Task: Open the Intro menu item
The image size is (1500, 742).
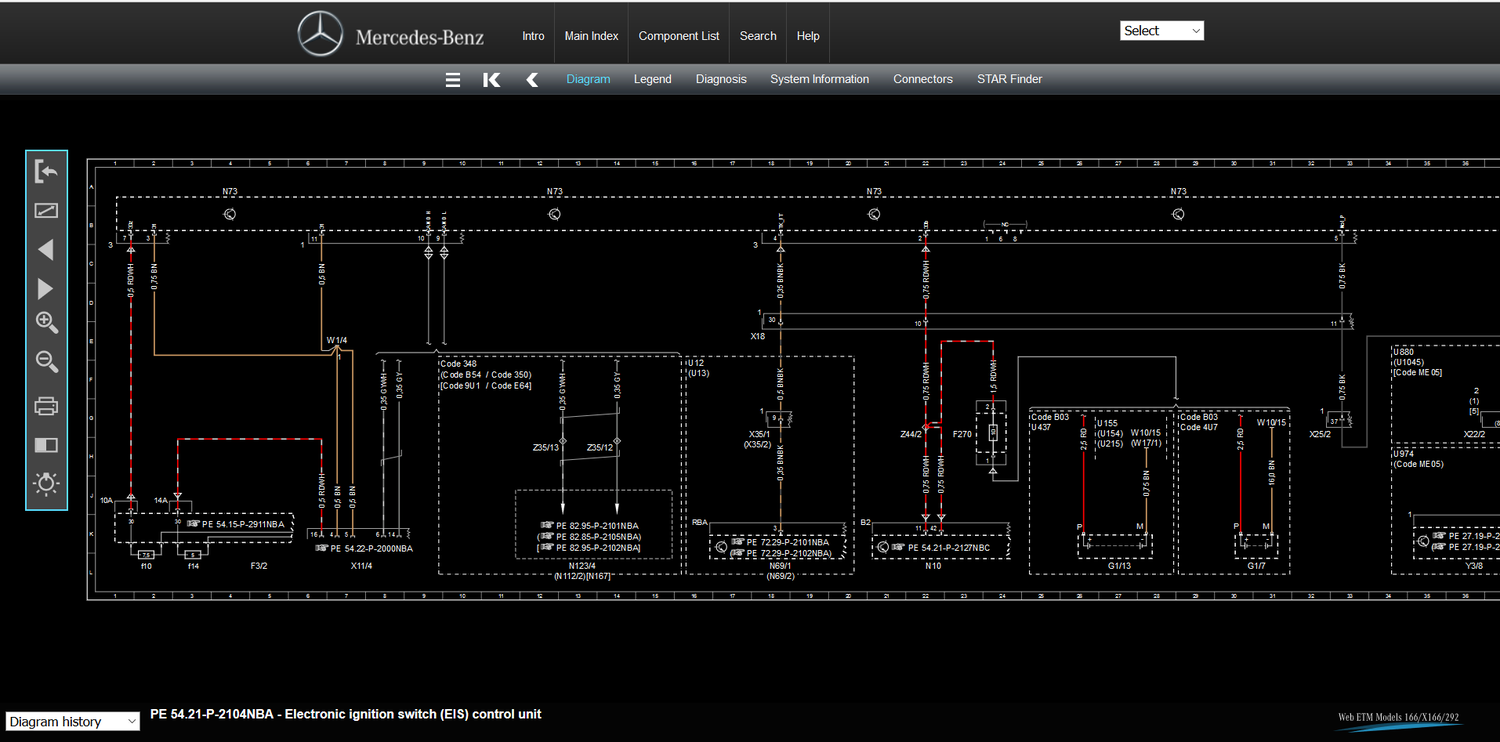Action: pos(533,36)
